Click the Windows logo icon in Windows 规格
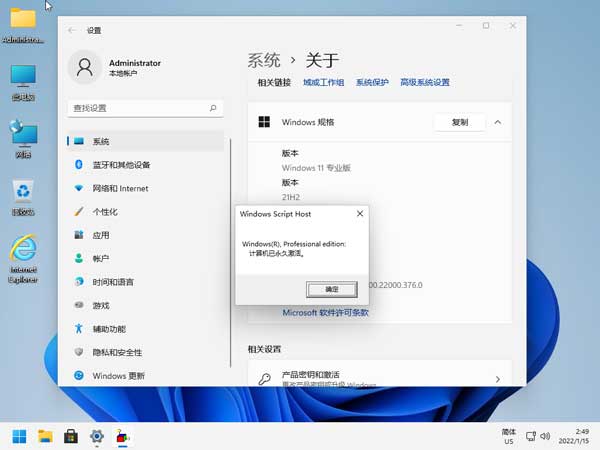The image size is (600, 450). coord(264,122)
